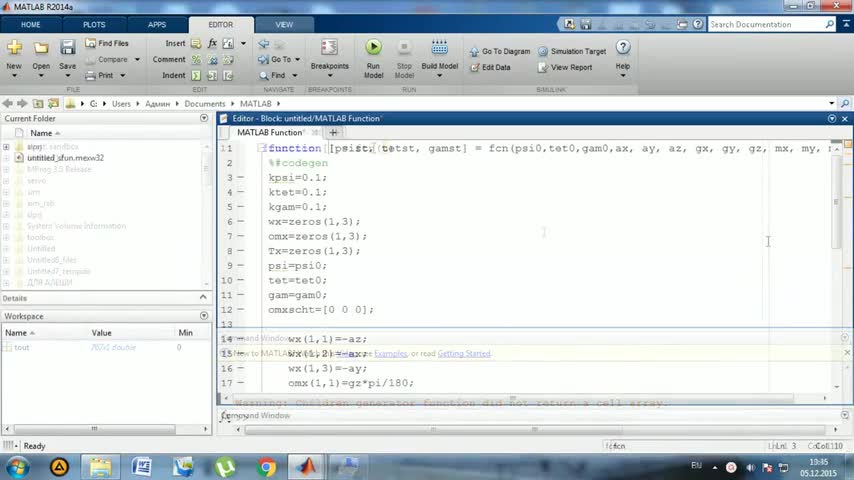Click the quick-access help icon near search
The height and width of the screenshot is (480, 854).
[x=698, y=25]
